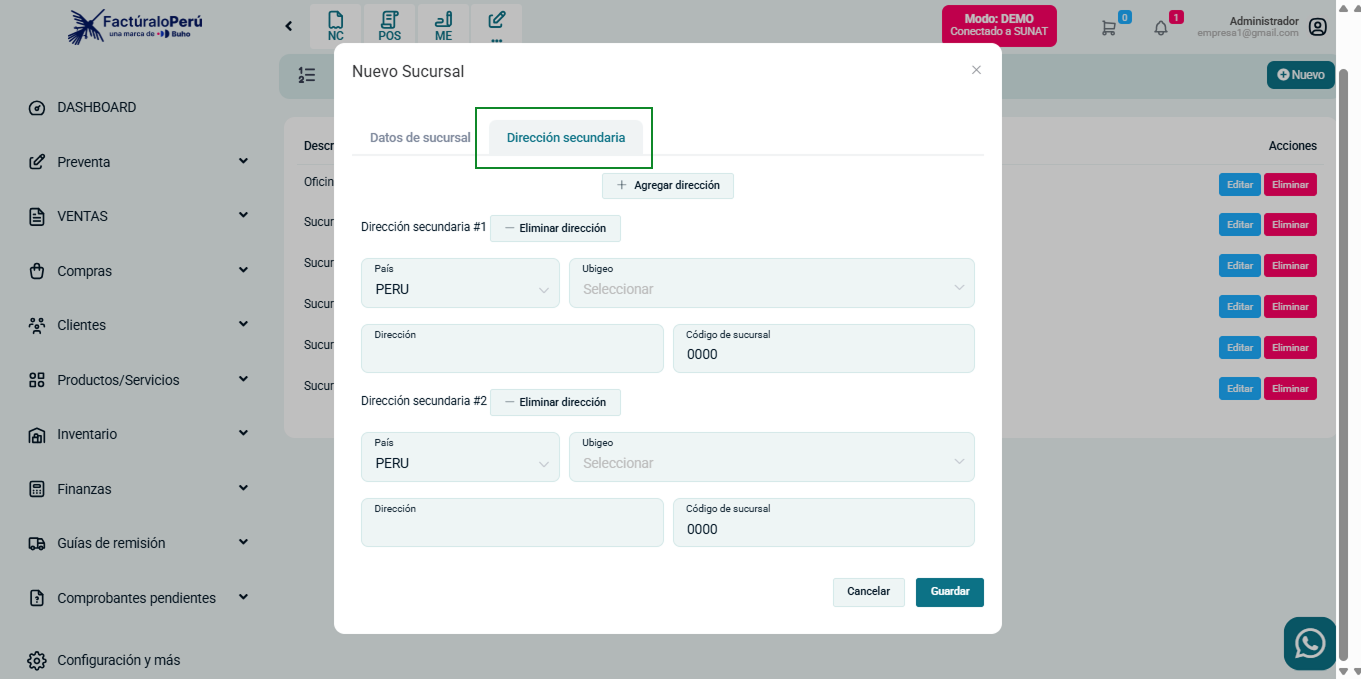The height and width of the screenshot is (679, 1361).
Task: Click the shopping cart icon
Action: pos(1108,28)
